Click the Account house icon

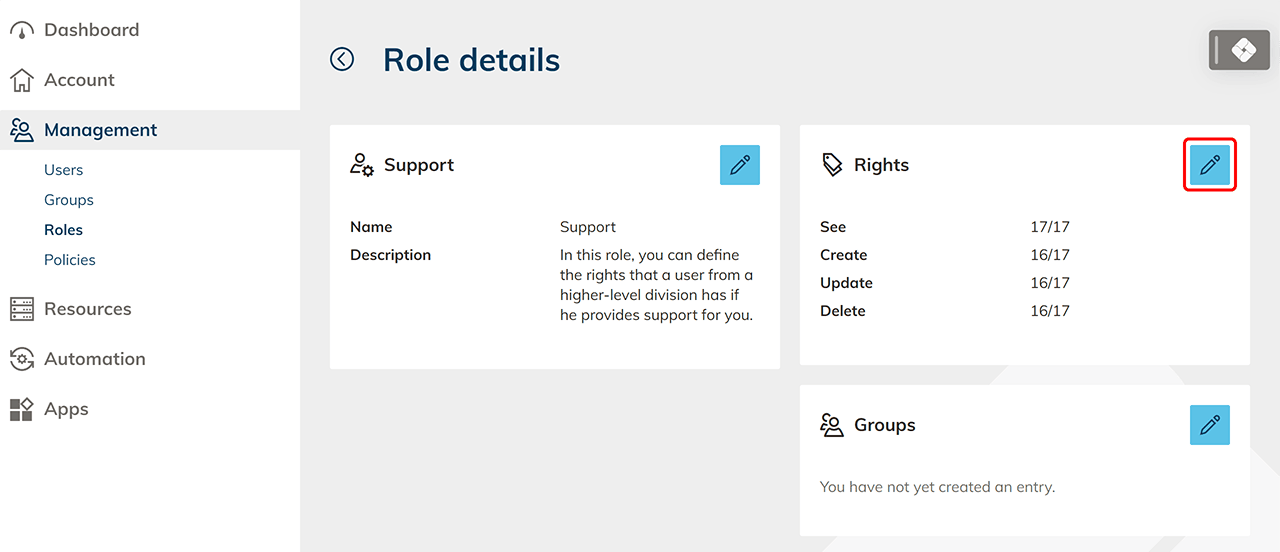coord(22,80)
